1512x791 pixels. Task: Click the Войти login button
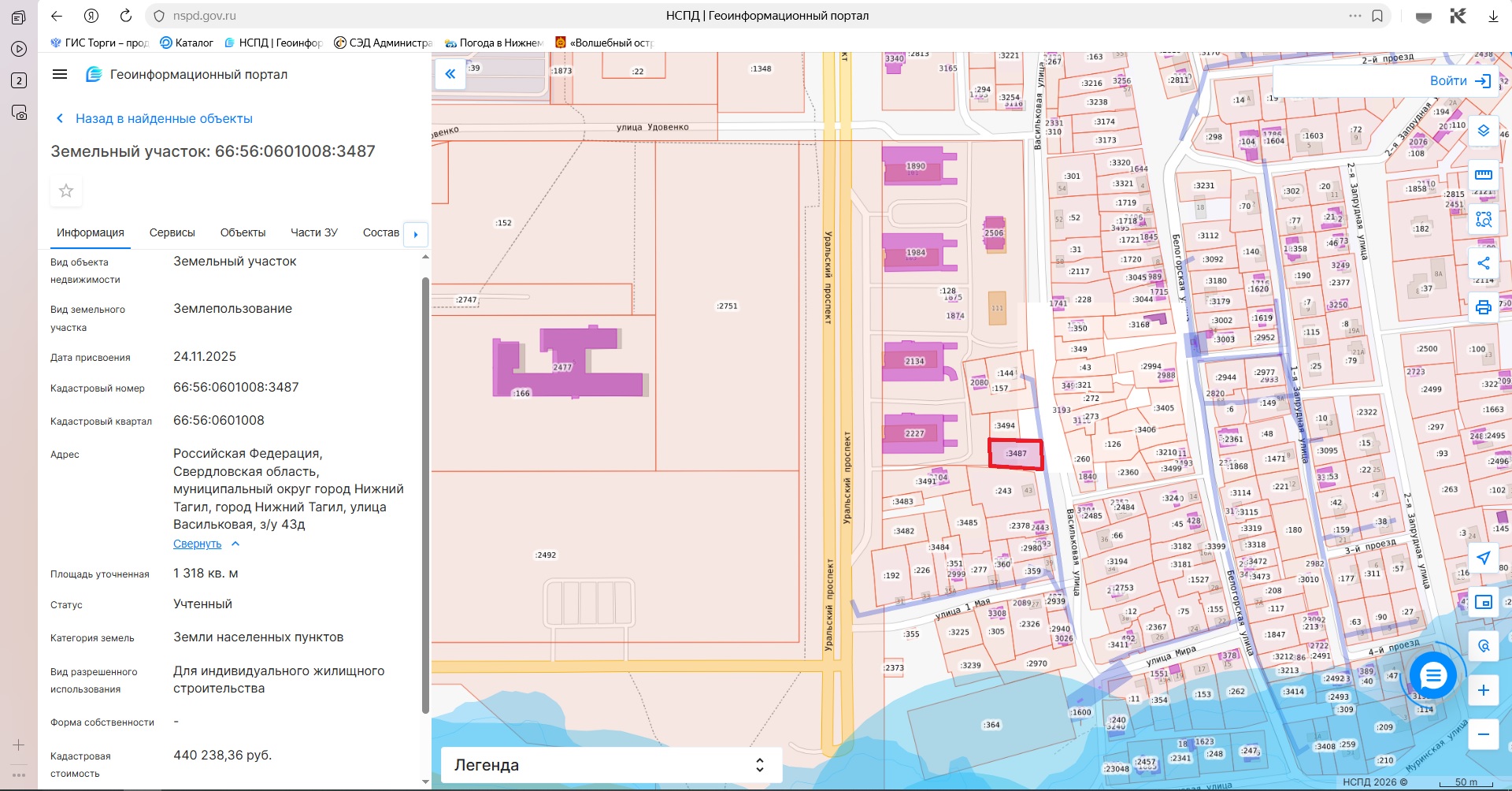click(x=1459, y=80)
